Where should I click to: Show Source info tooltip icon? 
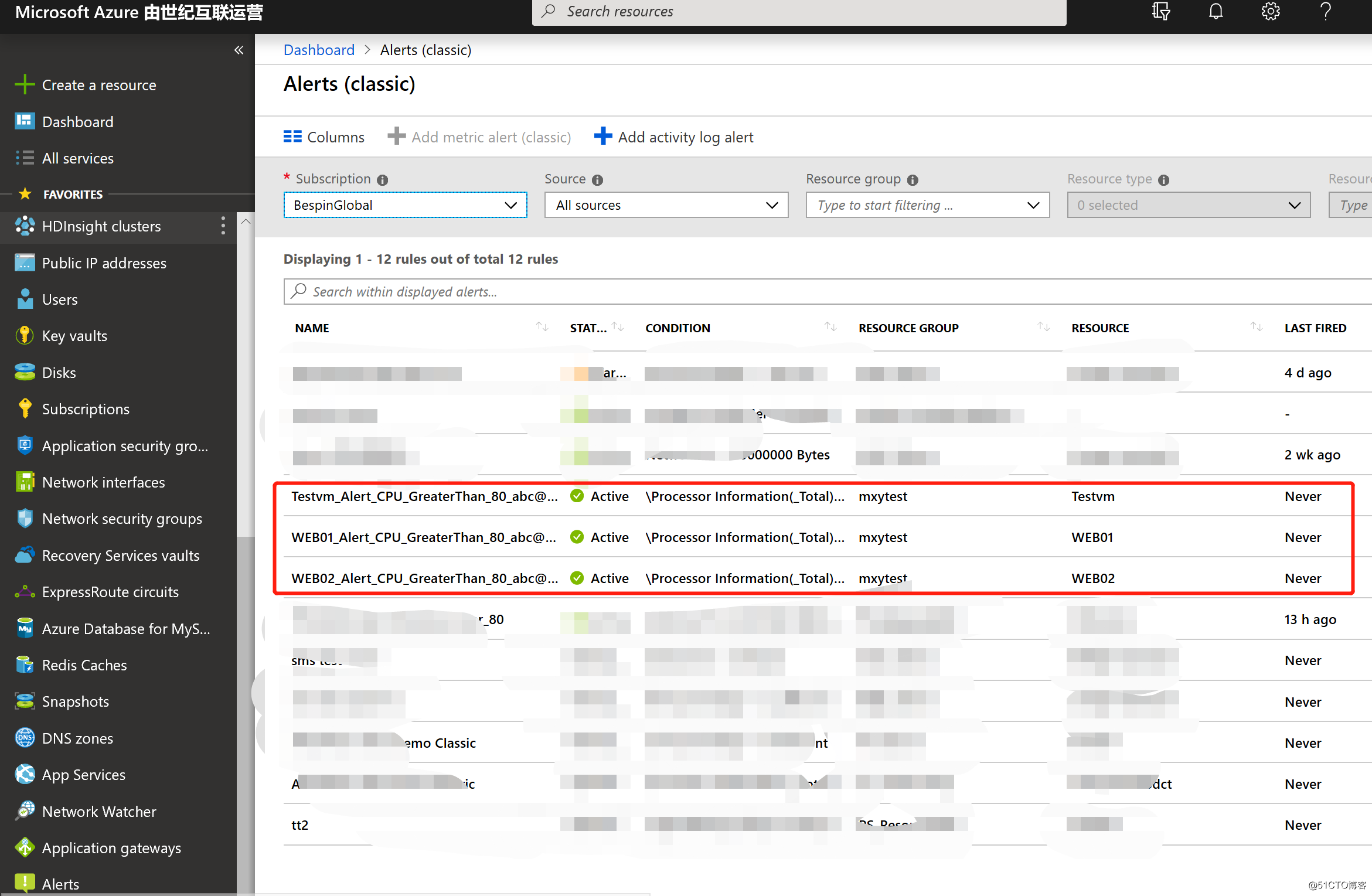click(x=597, y=180)
